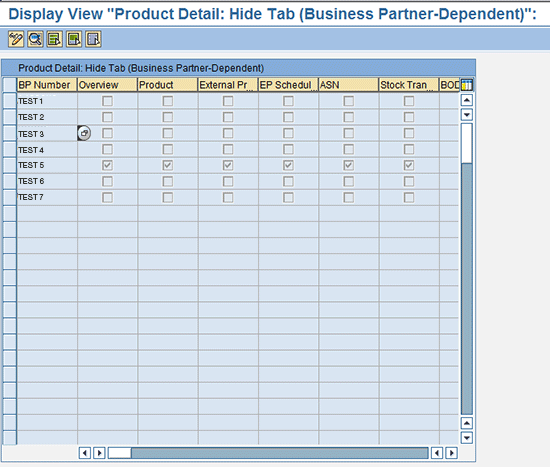Click the Select Block toolbar icon
550x467 pixels.
tap(74, 39)
